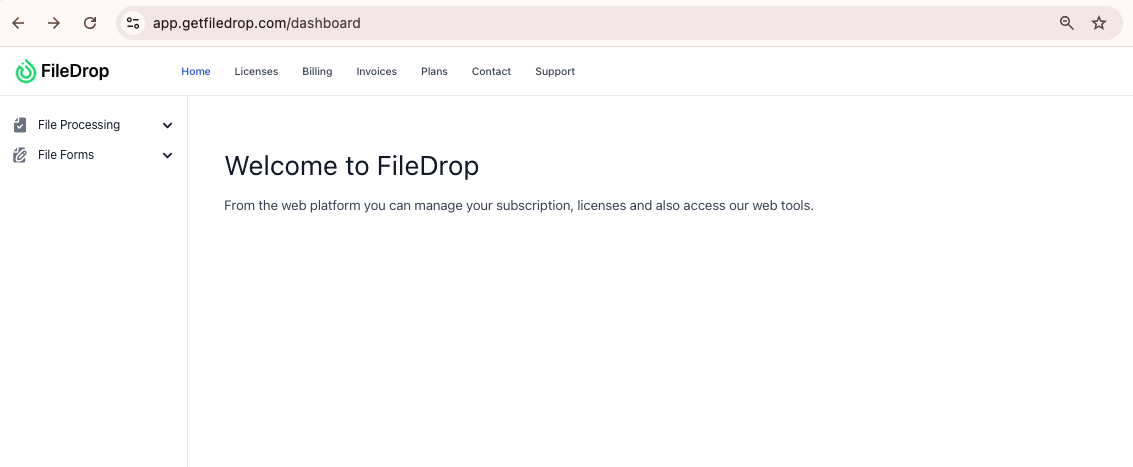Image resolution: width=1133 pixels, height=467 pixels.
Task: Expand the File Processing chevron
Action: point(167,125)
